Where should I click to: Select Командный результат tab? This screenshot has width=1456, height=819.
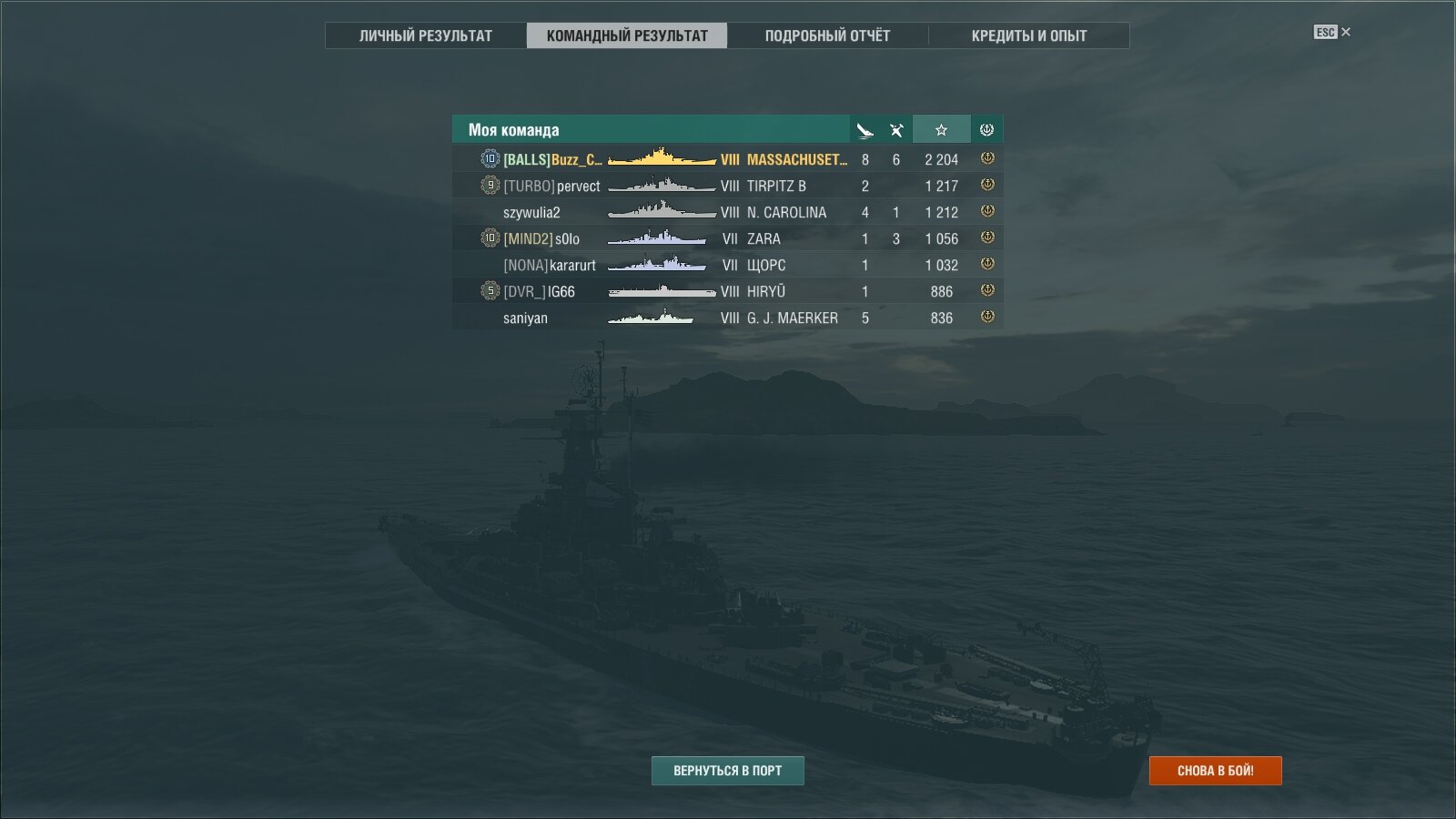pos(627,35)
